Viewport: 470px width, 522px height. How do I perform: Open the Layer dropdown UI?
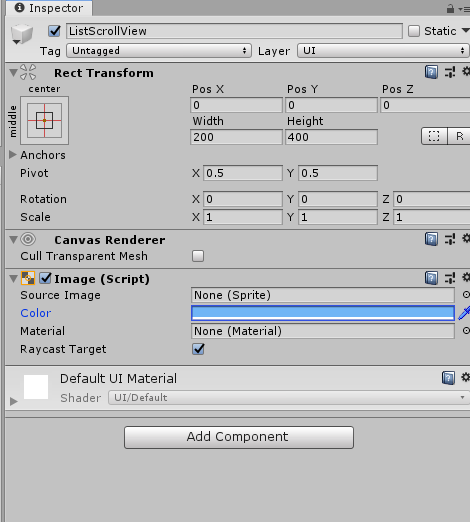(x=383, y=51)
